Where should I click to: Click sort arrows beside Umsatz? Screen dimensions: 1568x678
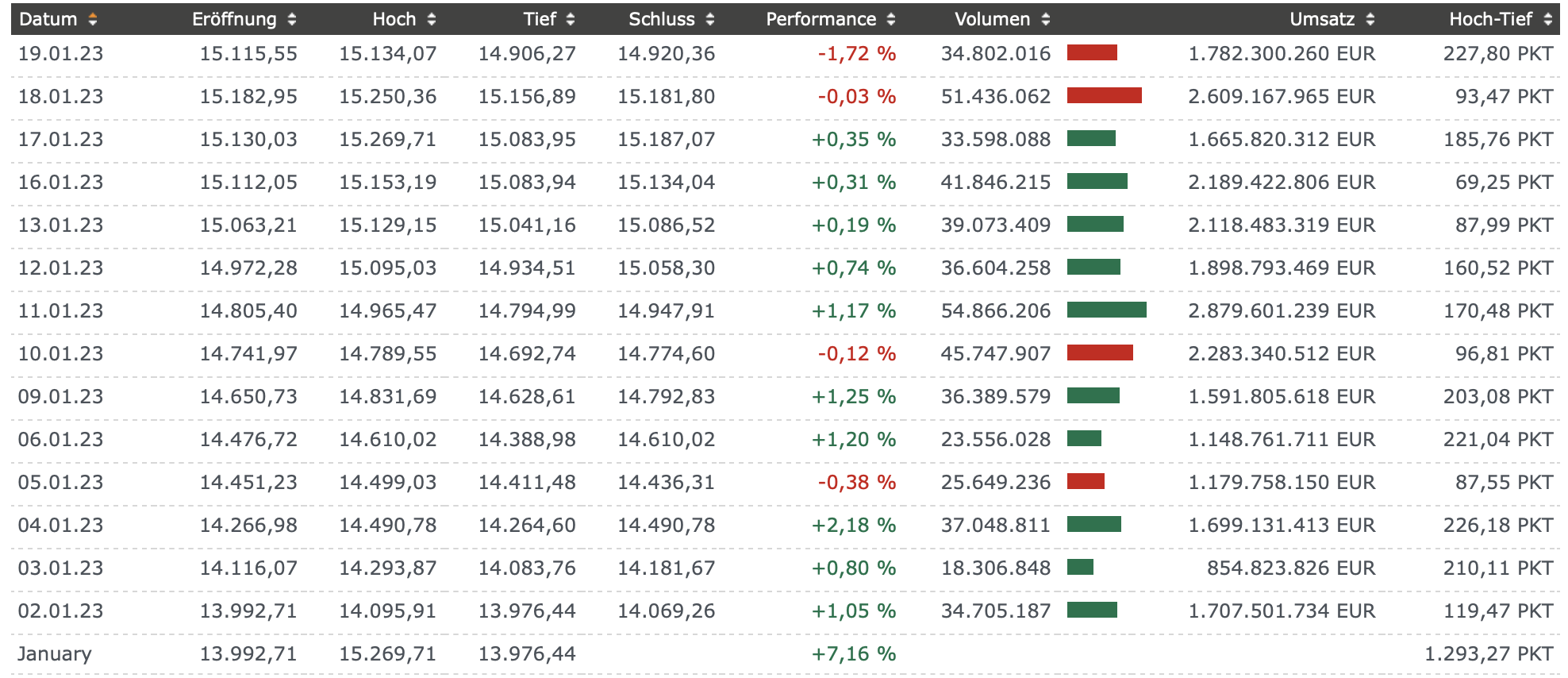point(1370,19)
